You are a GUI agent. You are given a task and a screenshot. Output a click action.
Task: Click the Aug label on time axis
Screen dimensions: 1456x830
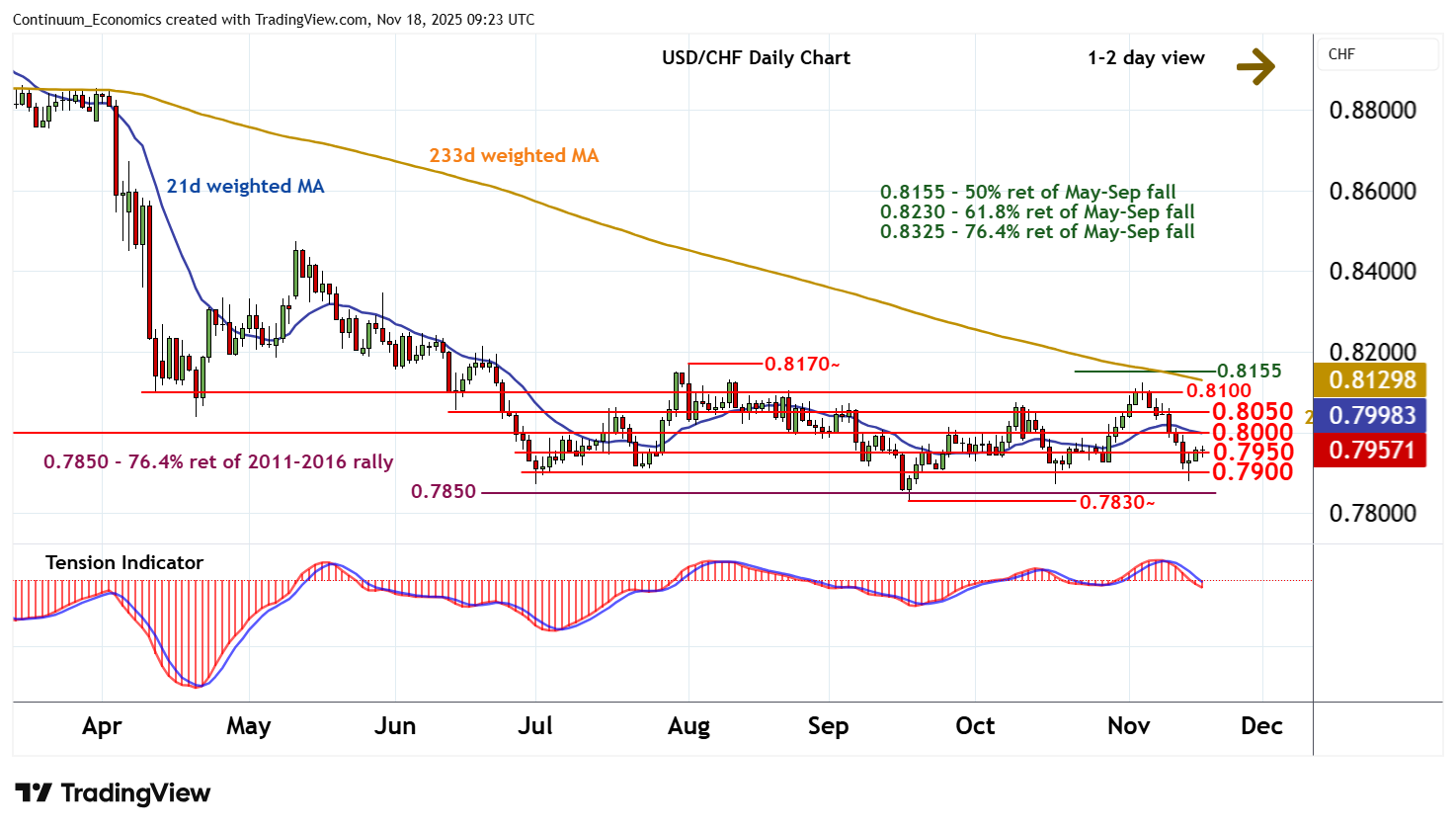pyautogui.click(x=688, y=726)
